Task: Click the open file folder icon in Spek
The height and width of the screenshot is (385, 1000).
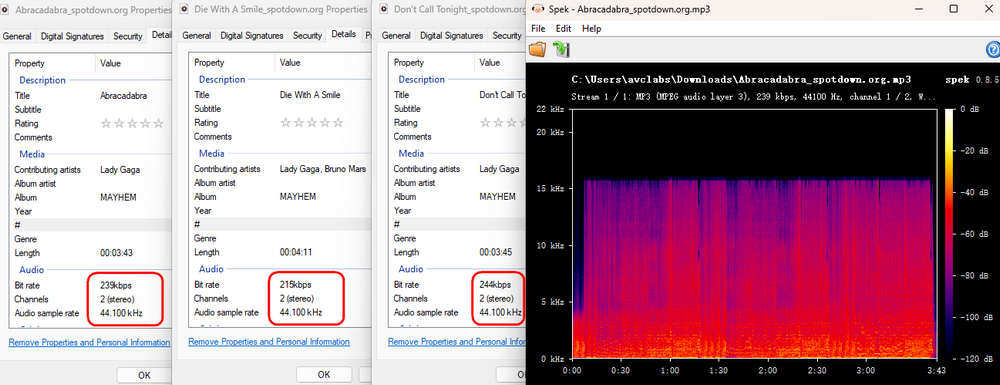Action: tap(538, 50)
